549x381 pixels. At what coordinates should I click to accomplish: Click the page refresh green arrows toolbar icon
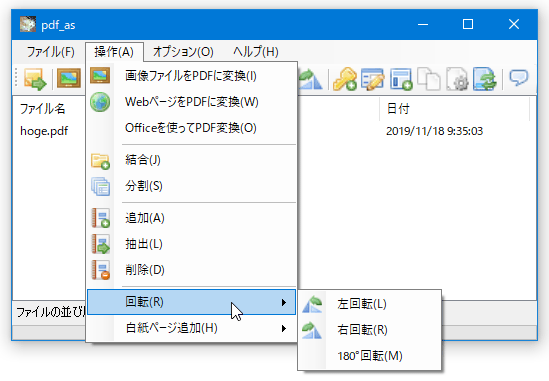[x=485, y=79]
